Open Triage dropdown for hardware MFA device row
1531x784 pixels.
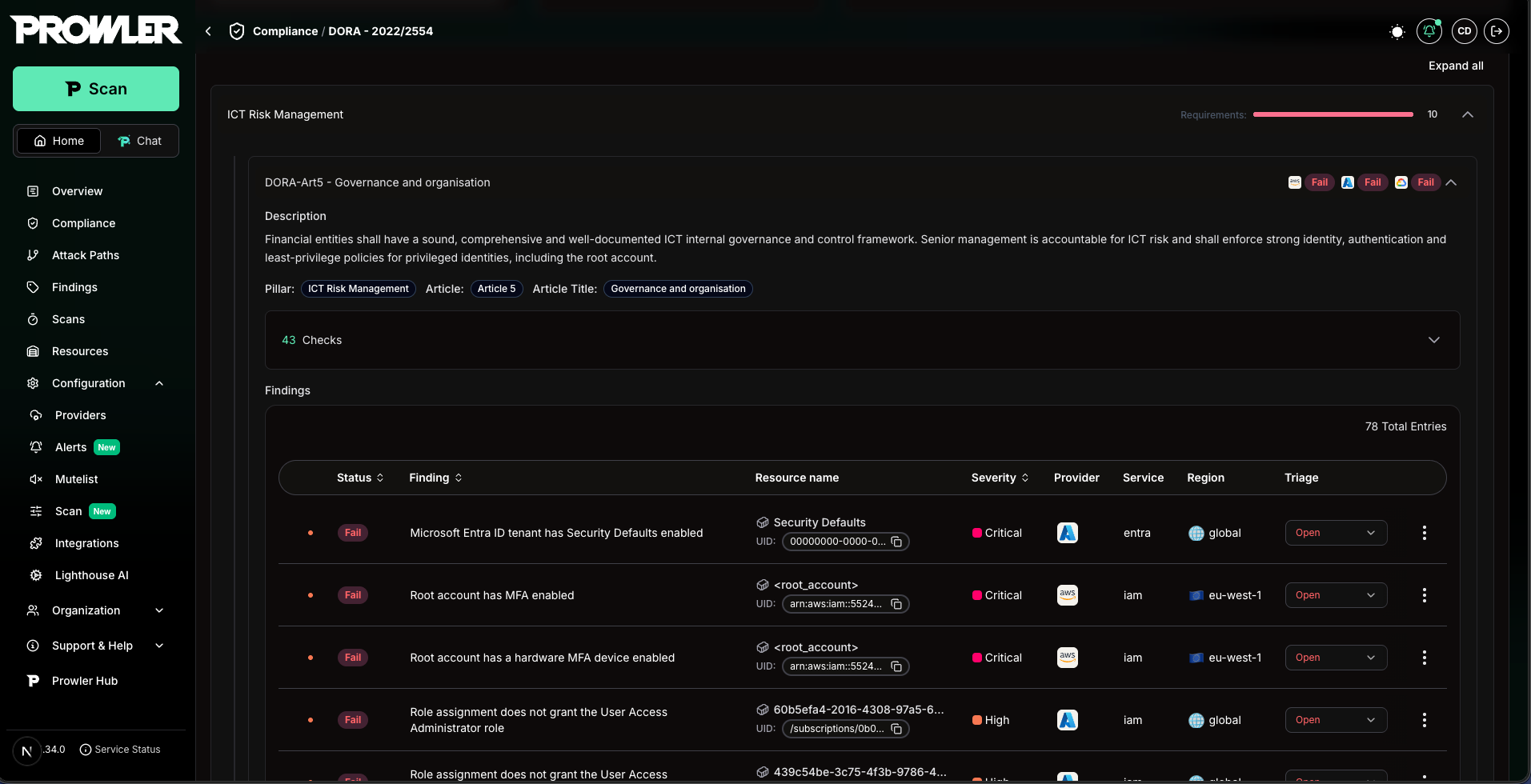click(1336, 658)
